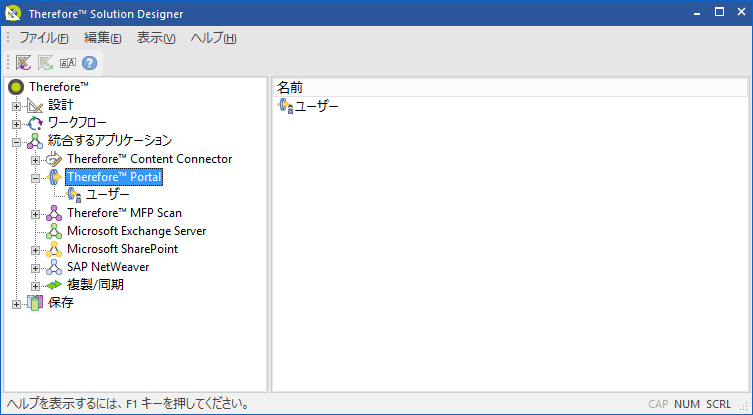
Task: Click the ユーザー icon in right list
Action: click(x=285, y=106)
